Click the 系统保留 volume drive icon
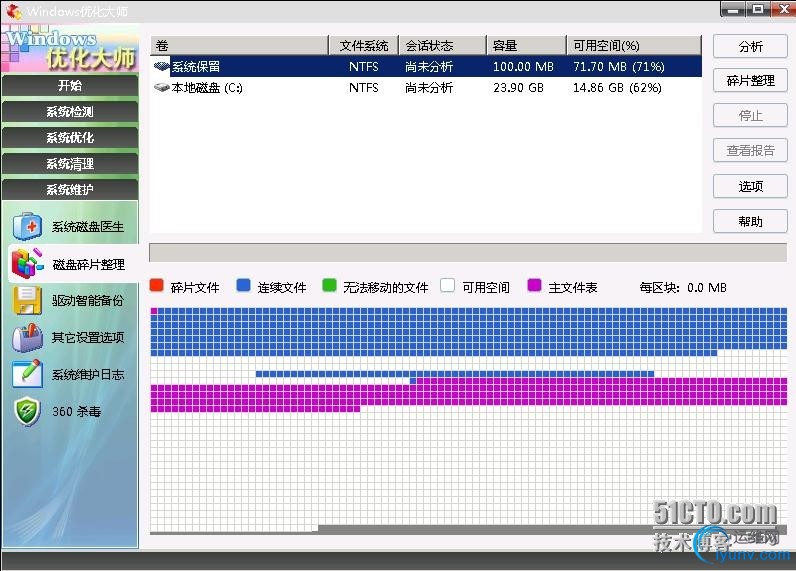The width and height of the screenshot is (796, 571). point(161,66)
